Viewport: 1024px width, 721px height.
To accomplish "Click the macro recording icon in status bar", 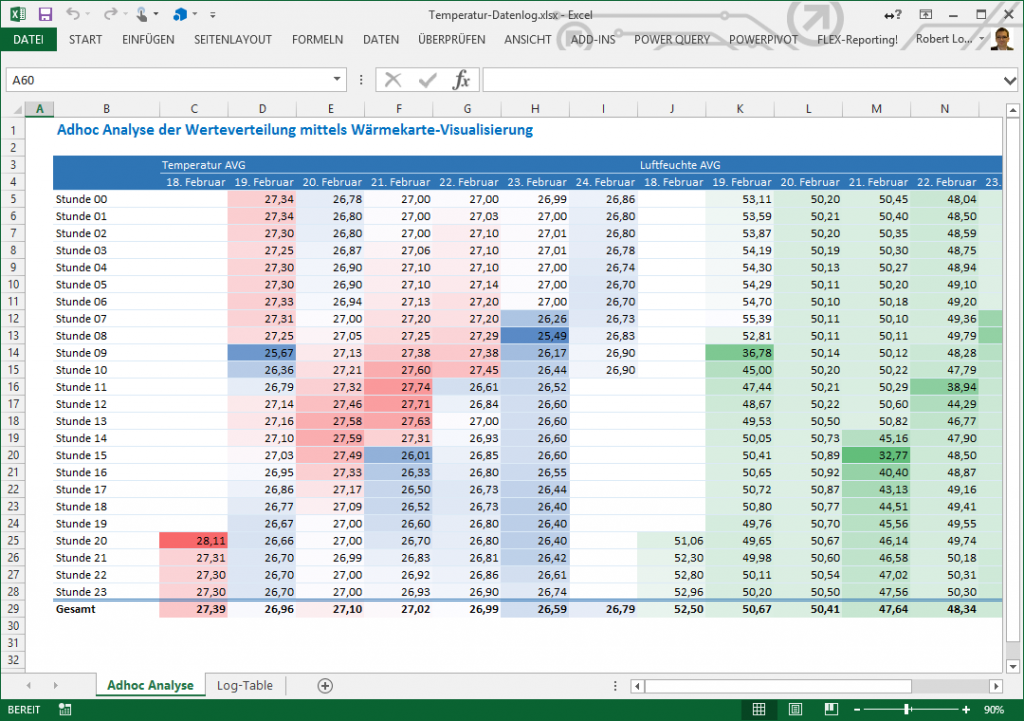I will coord(66,709).
